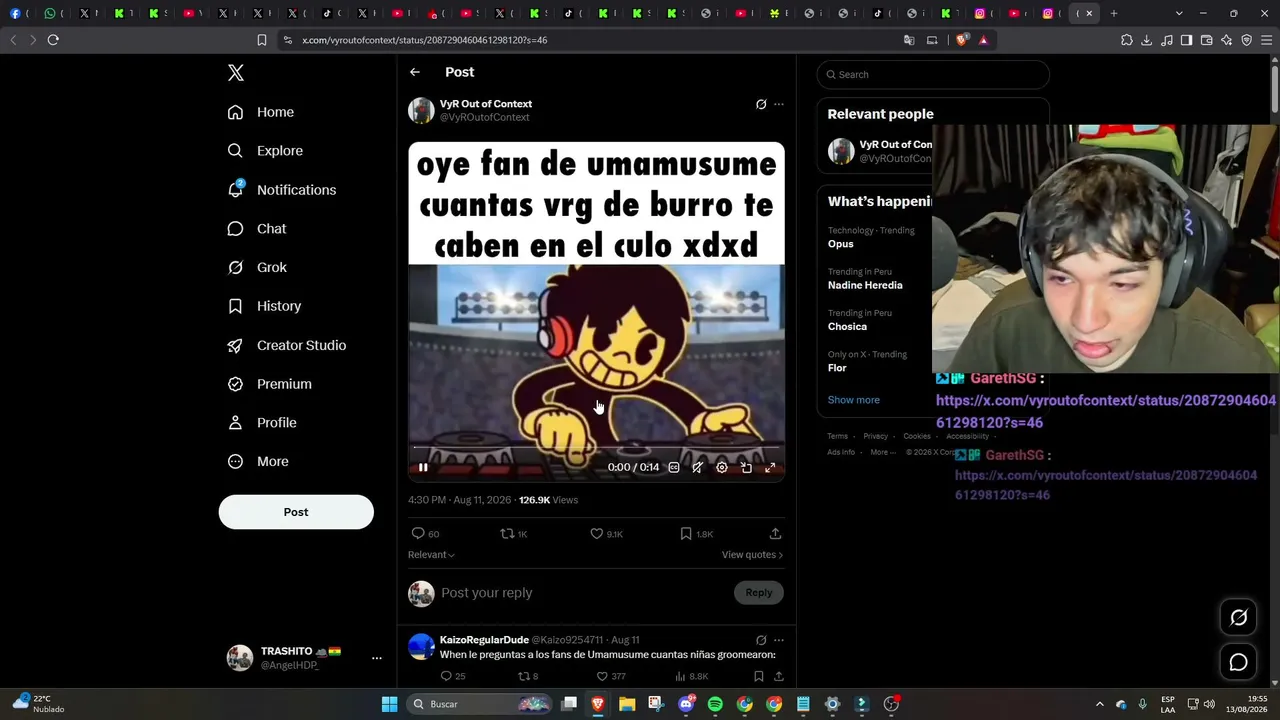Unmute the video sound
1280x720 pixels.
point(698,467)
